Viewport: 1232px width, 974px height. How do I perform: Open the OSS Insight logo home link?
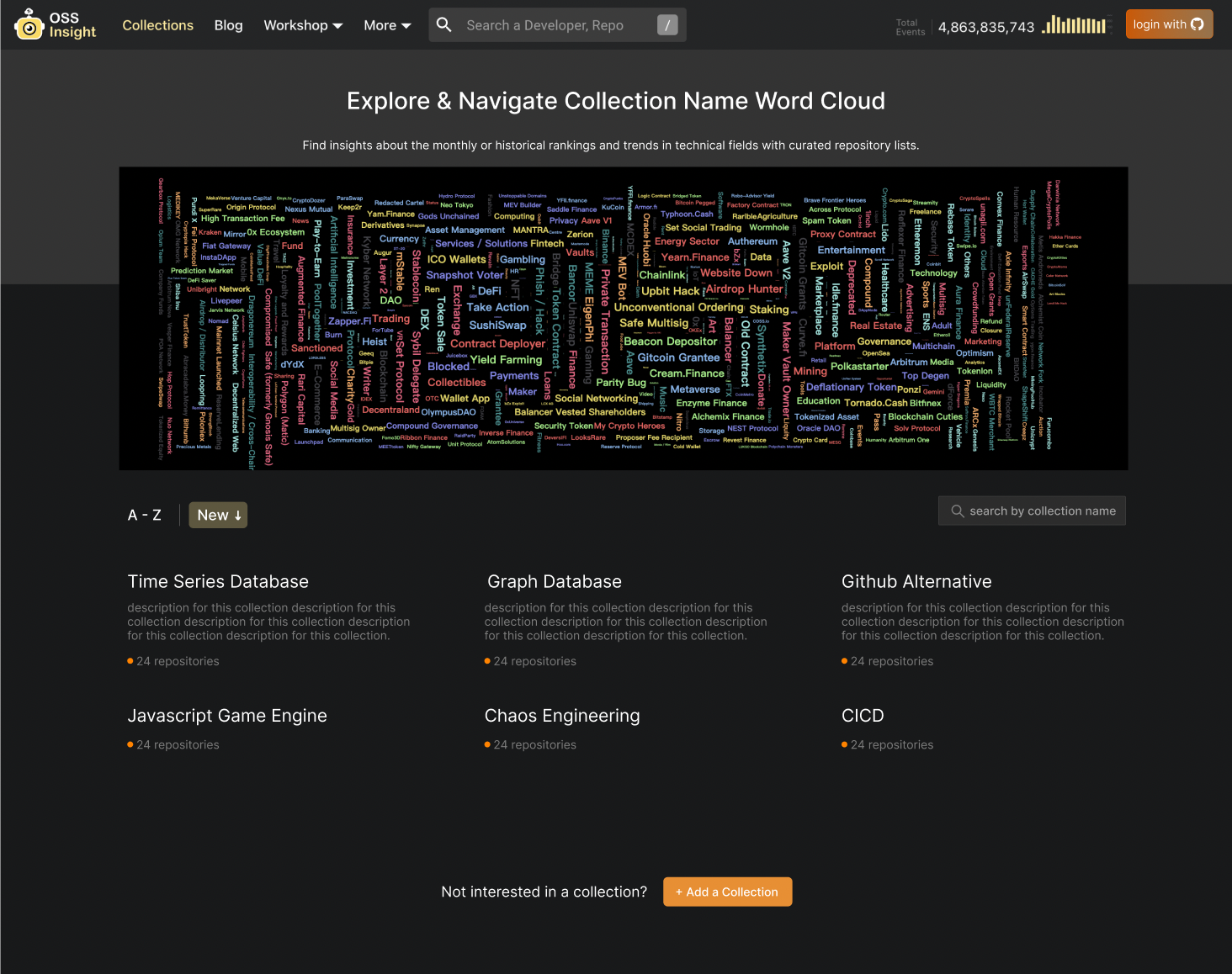click(56, 25)
